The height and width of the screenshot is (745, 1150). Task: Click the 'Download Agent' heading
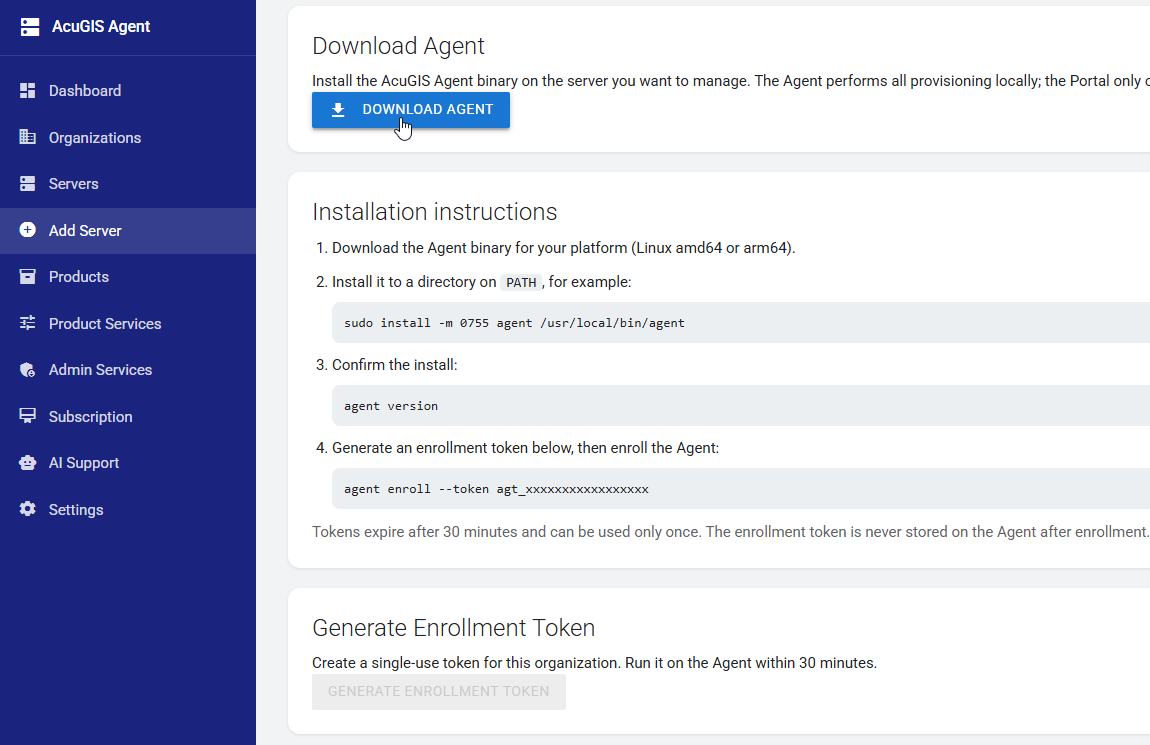[398, 46]
